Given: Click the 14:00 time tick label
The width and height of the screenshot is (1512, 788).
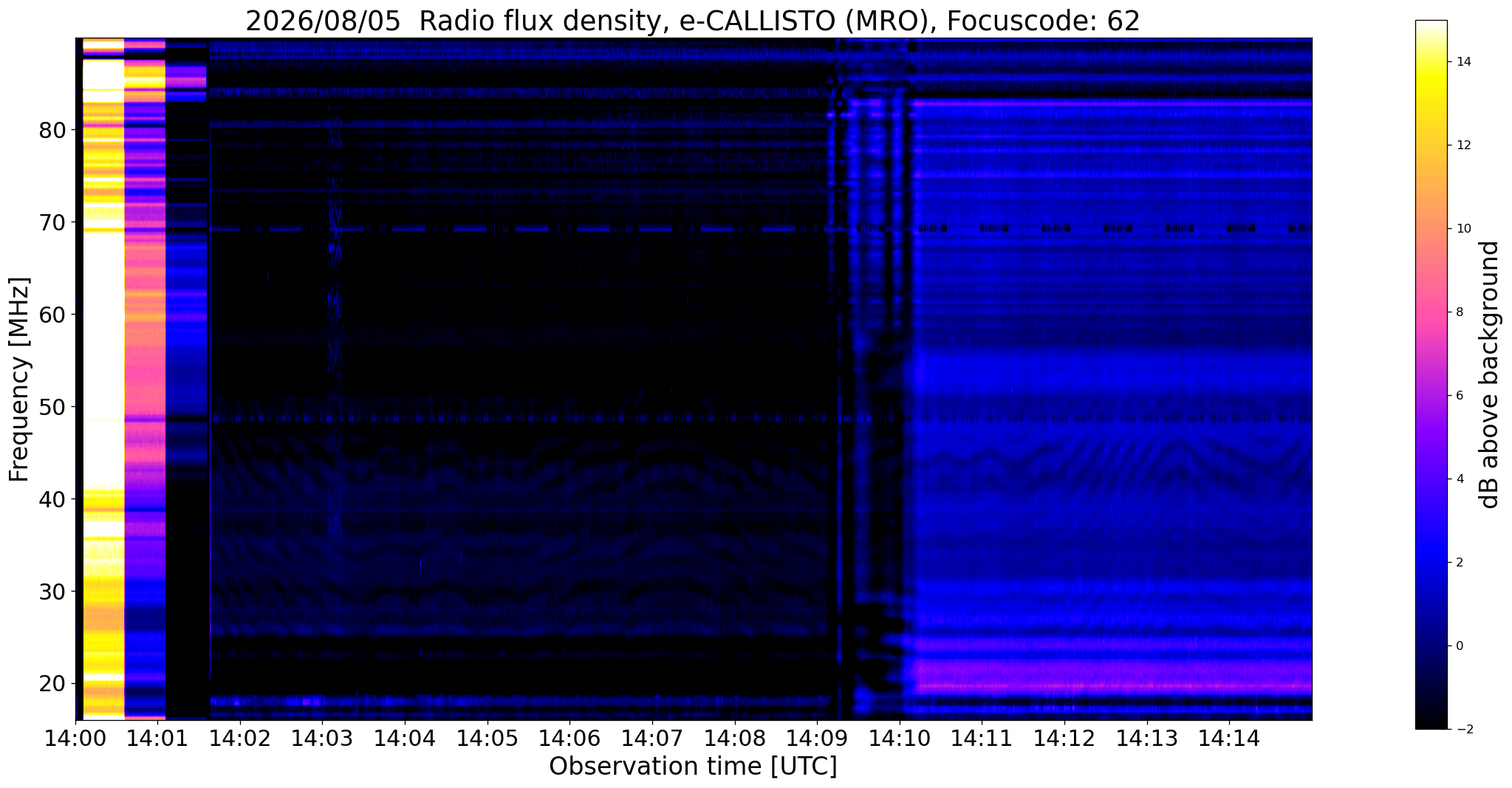Looking at the screenshot, I should (x=75, y=738).
